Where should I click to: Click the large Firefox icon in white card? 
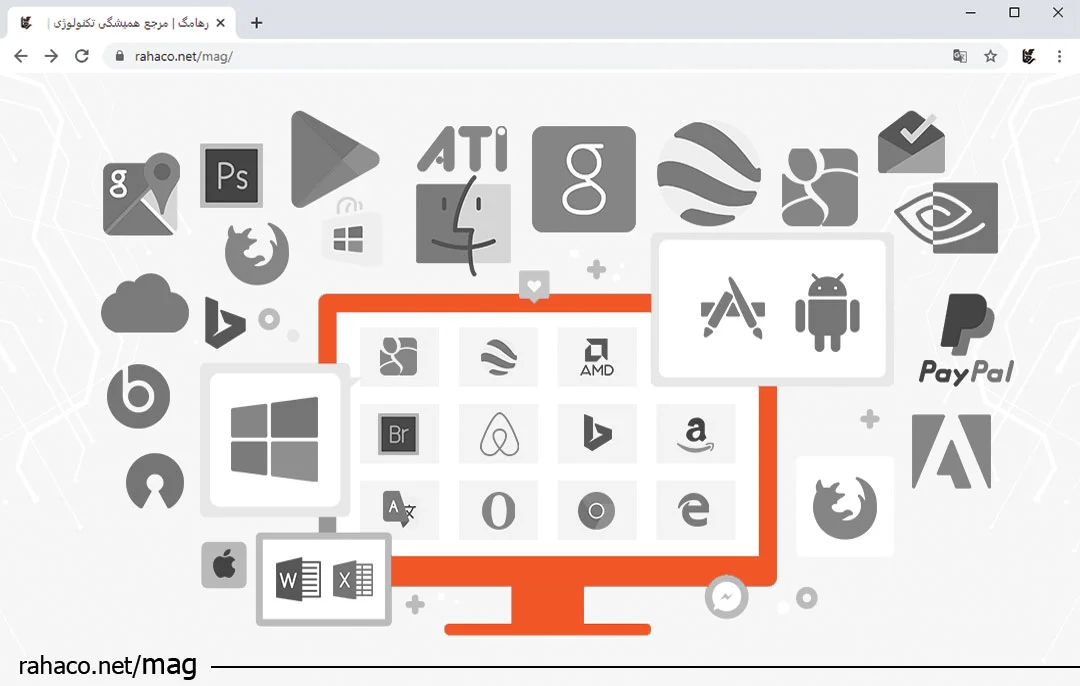[845, 506]
